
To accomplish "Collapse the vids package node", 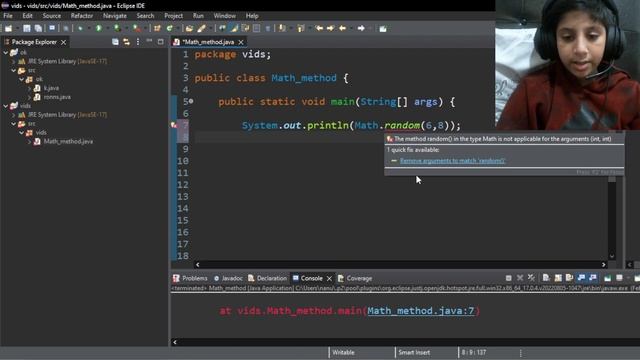I will click(22, 133).
